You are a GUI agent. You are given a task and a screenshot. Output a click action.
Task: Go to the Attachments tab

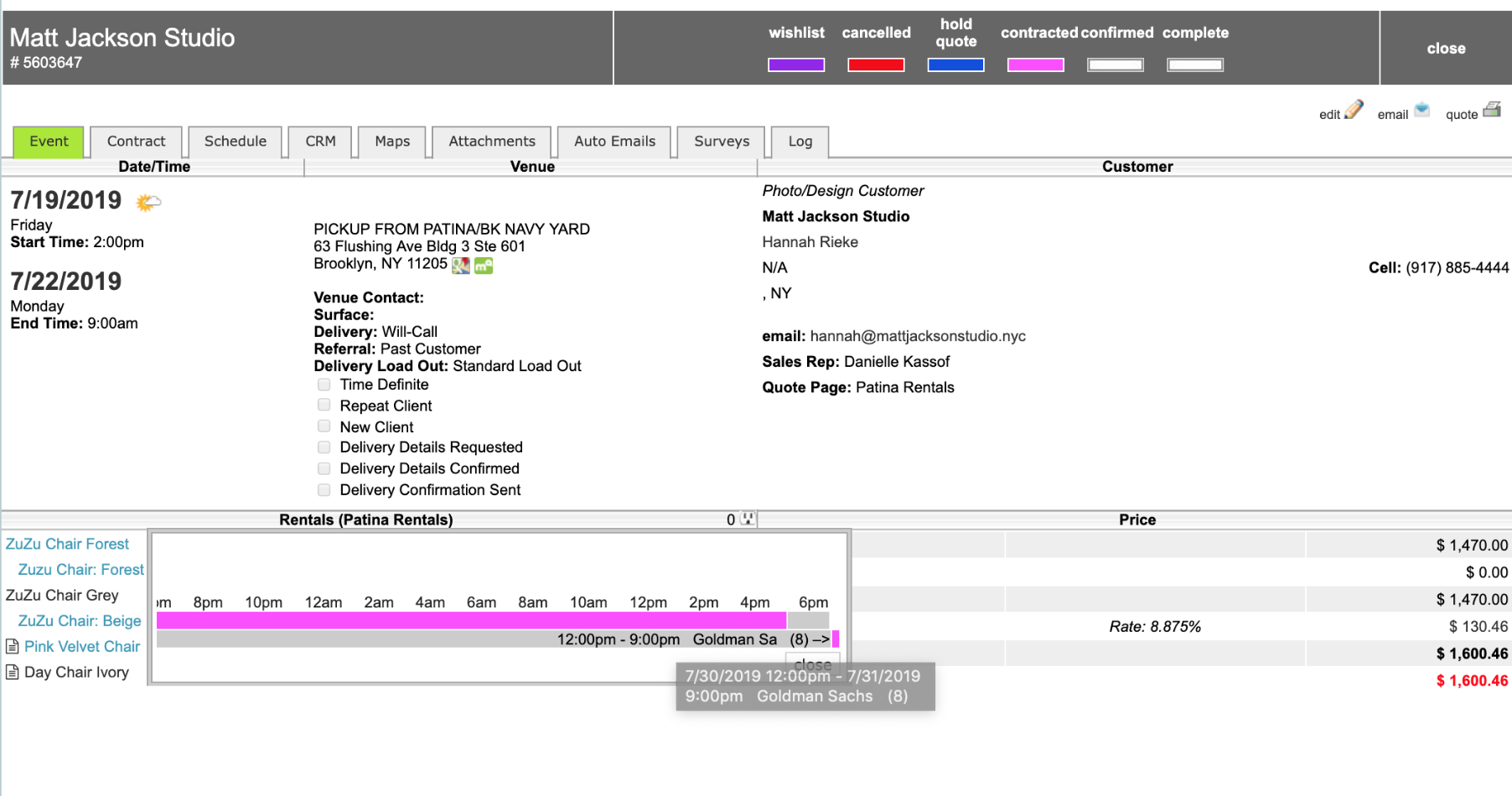click(491, 142)
